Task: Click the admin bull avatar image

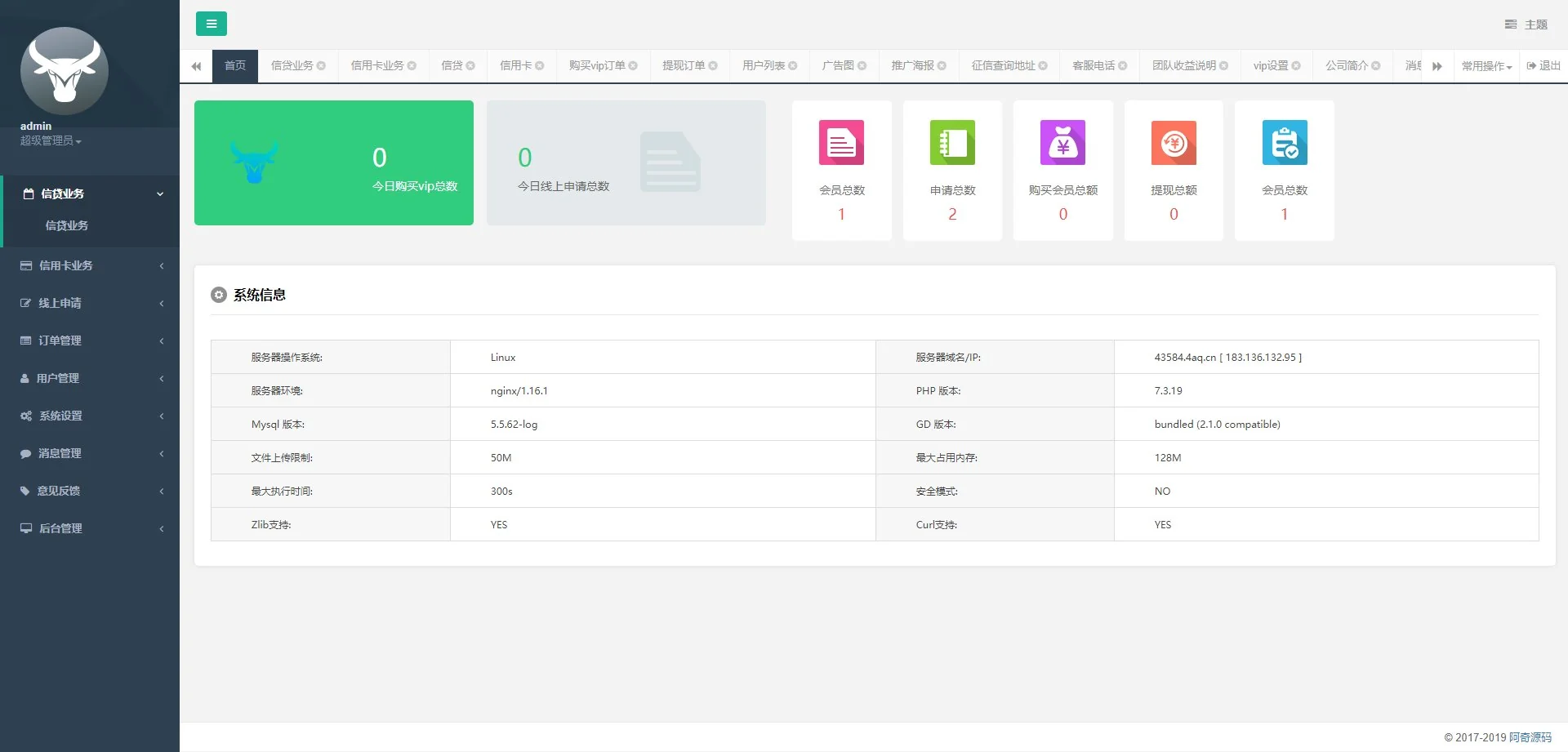Action: [64, 71]
